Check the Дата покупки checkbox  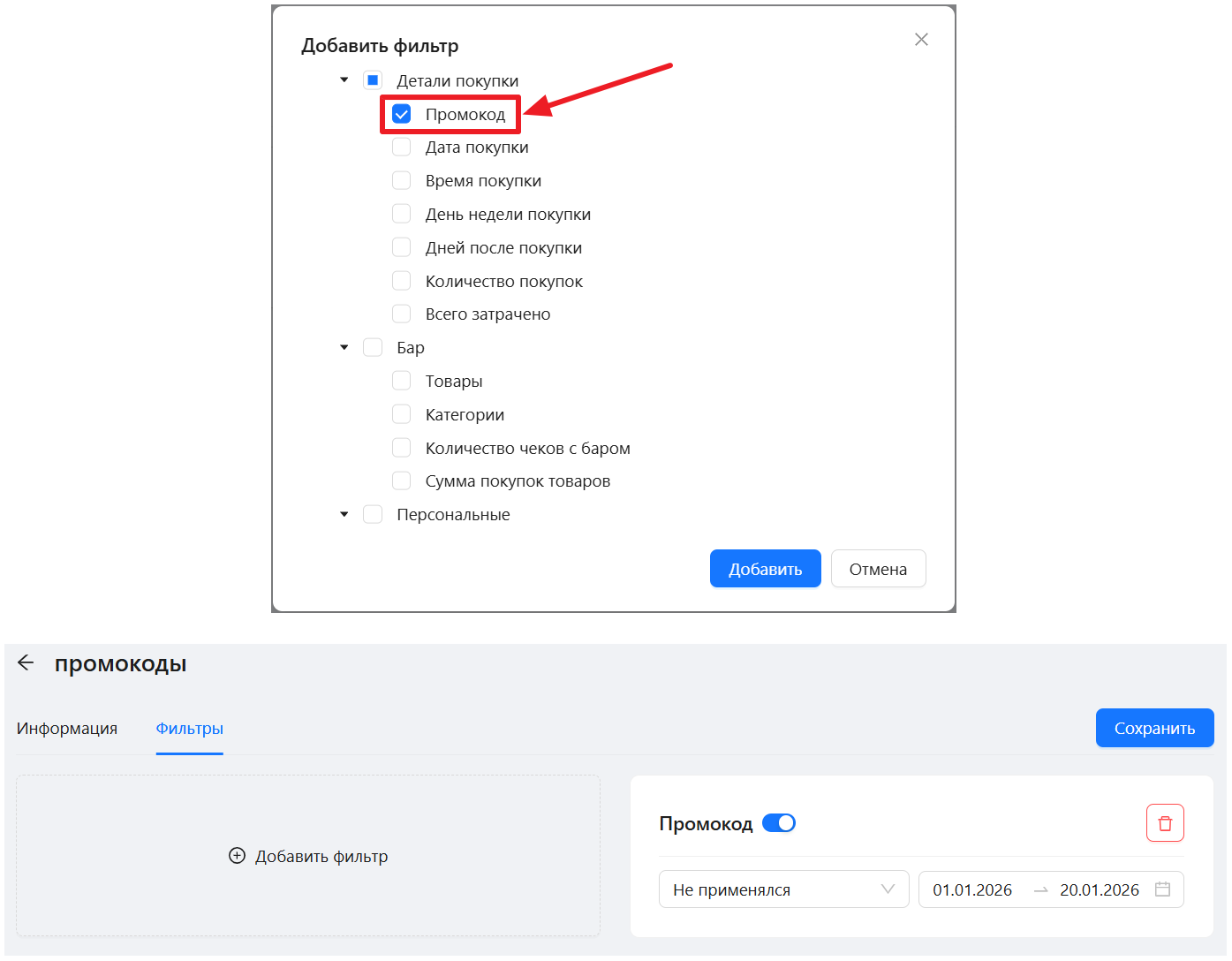[x=402, y=148]
